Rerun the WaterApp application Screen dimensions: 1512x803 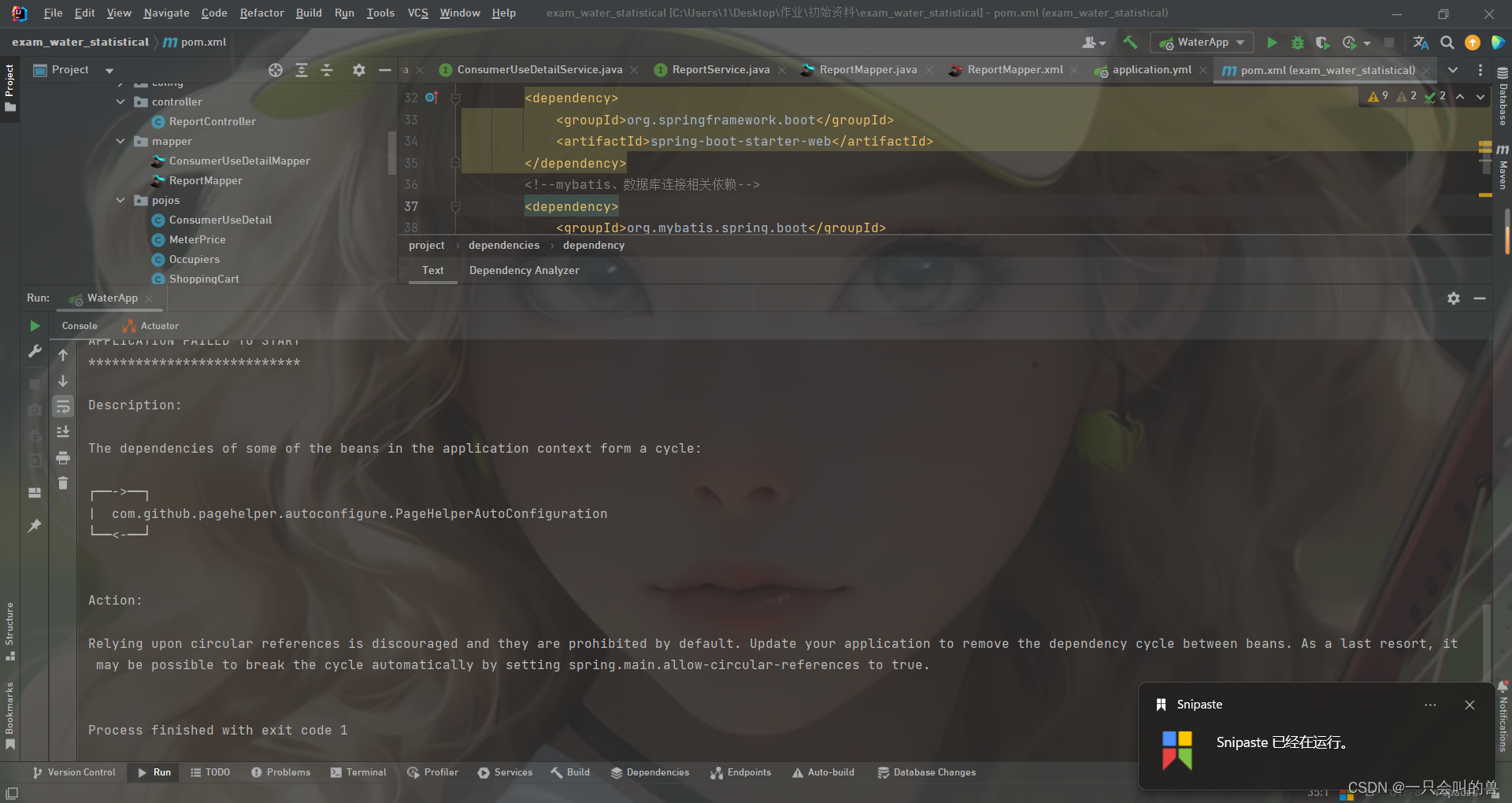coord(35,325)
